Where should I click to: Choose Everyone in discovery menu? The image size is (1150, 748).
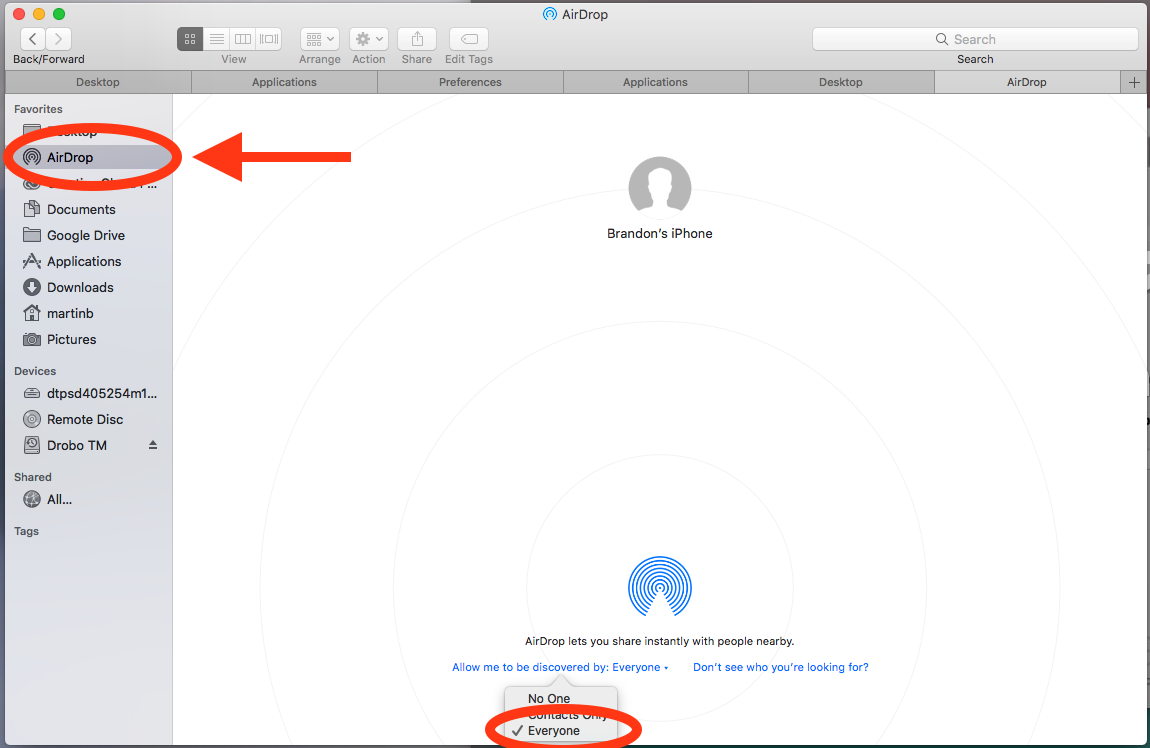561,731
